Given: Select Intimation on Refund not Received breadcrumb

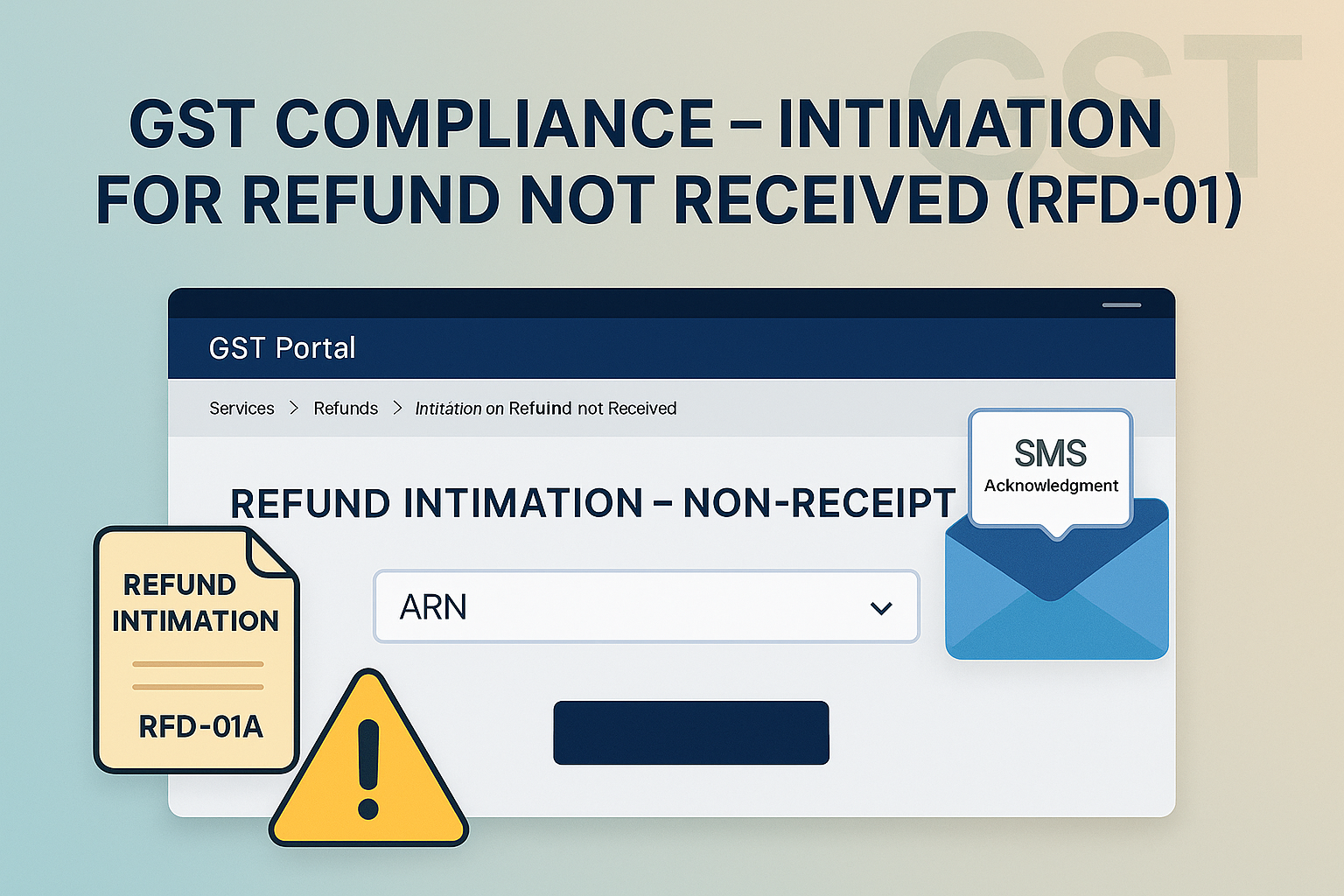Looking at the screenshot, I should tap(545, 409).
